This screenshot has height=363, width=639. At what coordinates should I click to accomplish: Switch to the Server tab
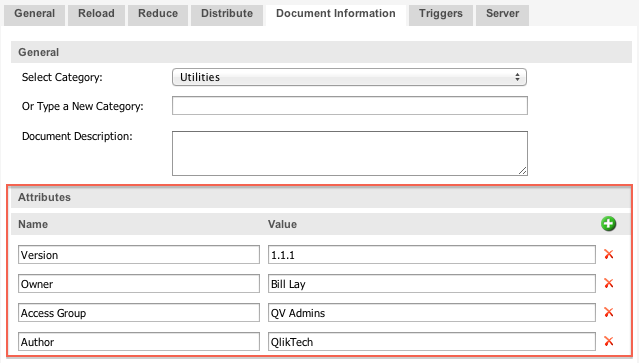click(502, 15)
